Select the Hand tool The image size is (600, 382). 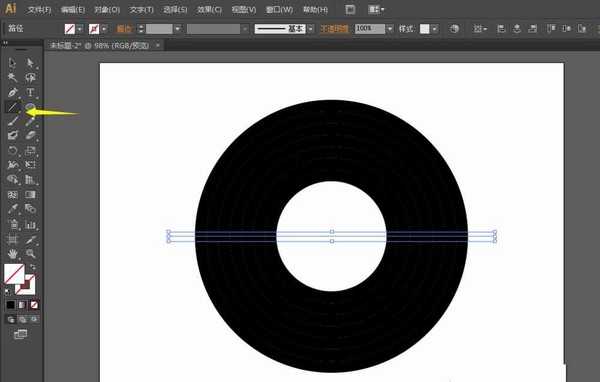point(12,253)
